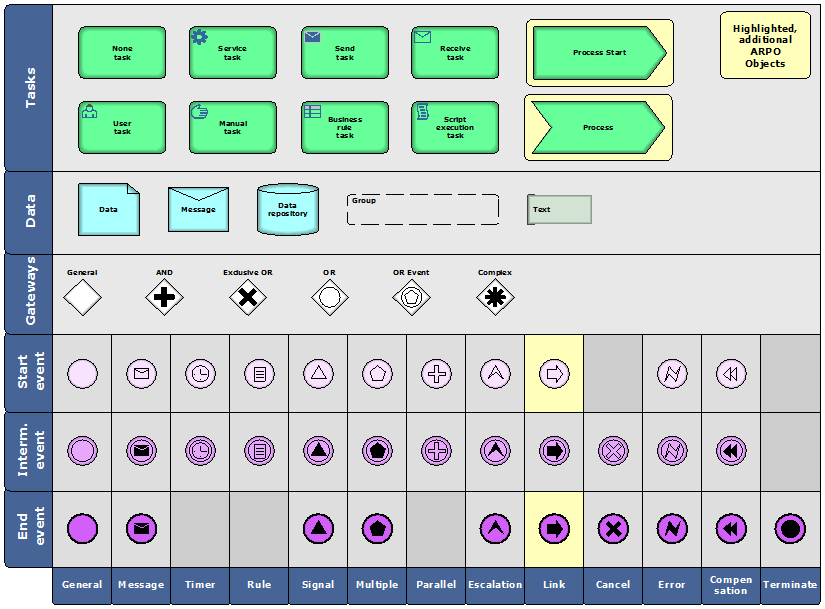Select the Service task shape
Image resolution: width=825 pixels, height=609 pixels.
click(233, 53)
